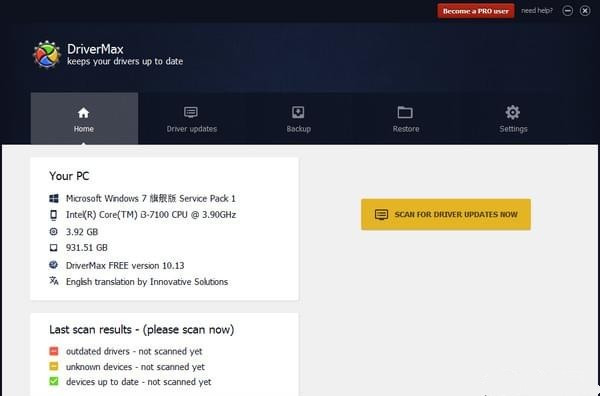Click the Driver updates monitor icon
This screenshot has width=600, height=396.
point(191,112)
